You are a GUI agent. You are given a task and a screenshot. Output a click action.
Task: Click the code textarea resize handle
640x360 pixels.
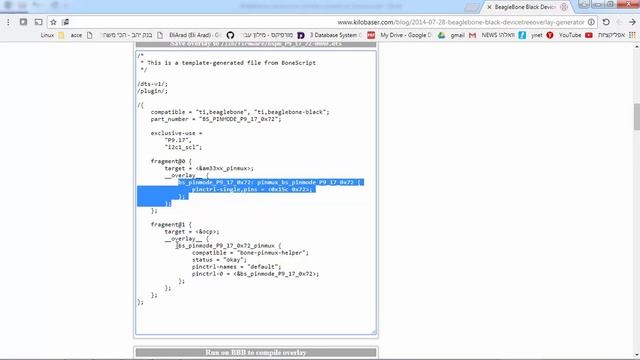coord(373,331)
